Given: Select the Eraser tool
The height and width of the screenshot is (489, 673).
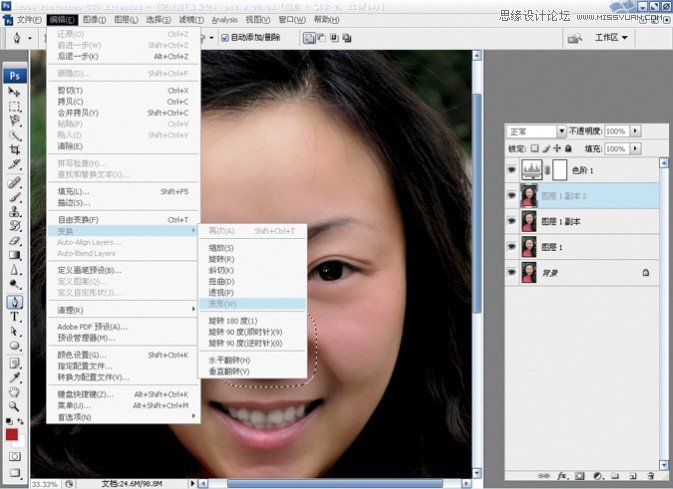Looking at the screenshot, I should 14,241.
